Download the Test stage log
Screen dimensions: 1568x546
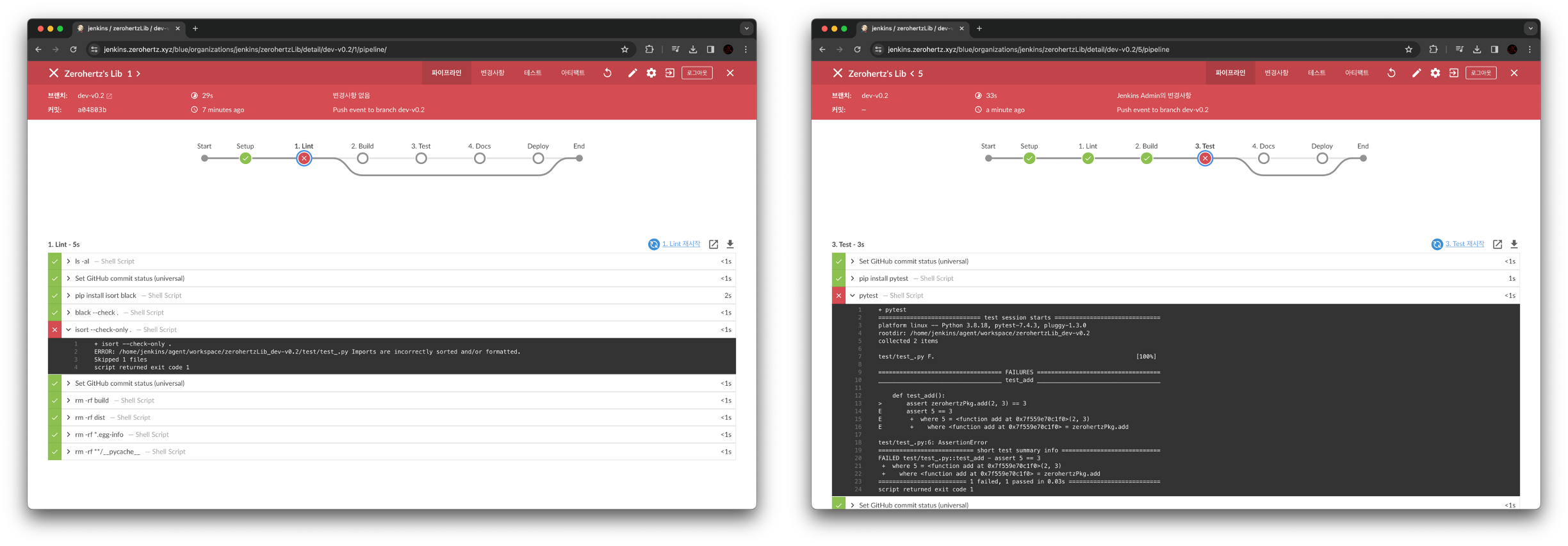[x=1514, y=244]
